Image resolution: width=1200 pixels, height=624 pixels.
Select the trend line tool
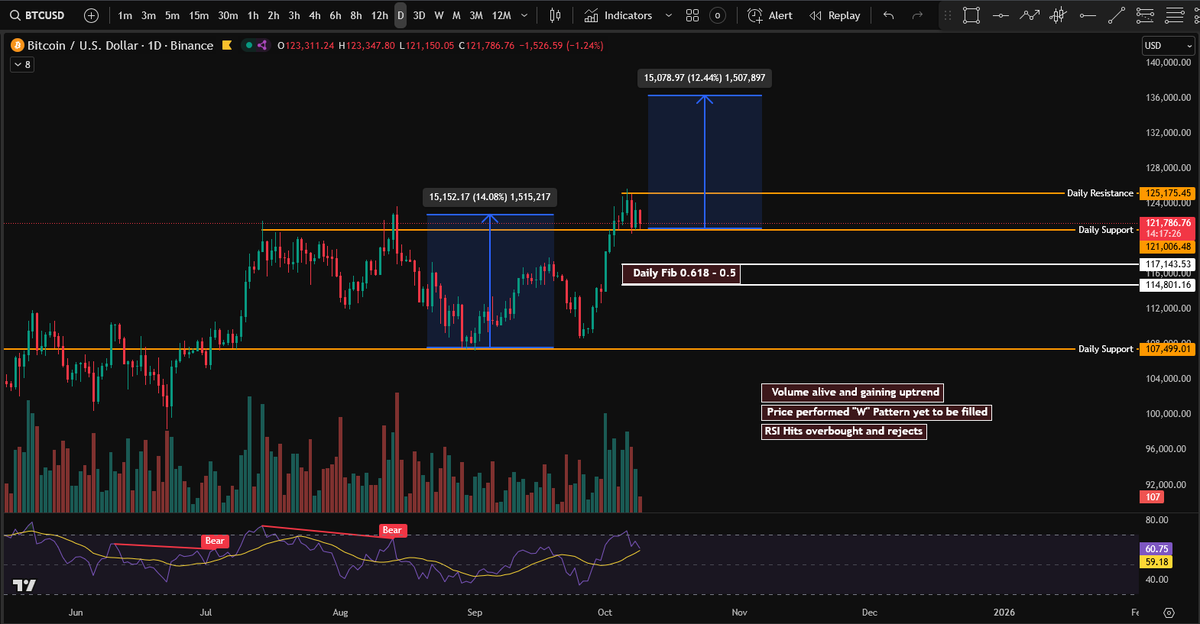pyautogui.click(x=1118, y=15)
